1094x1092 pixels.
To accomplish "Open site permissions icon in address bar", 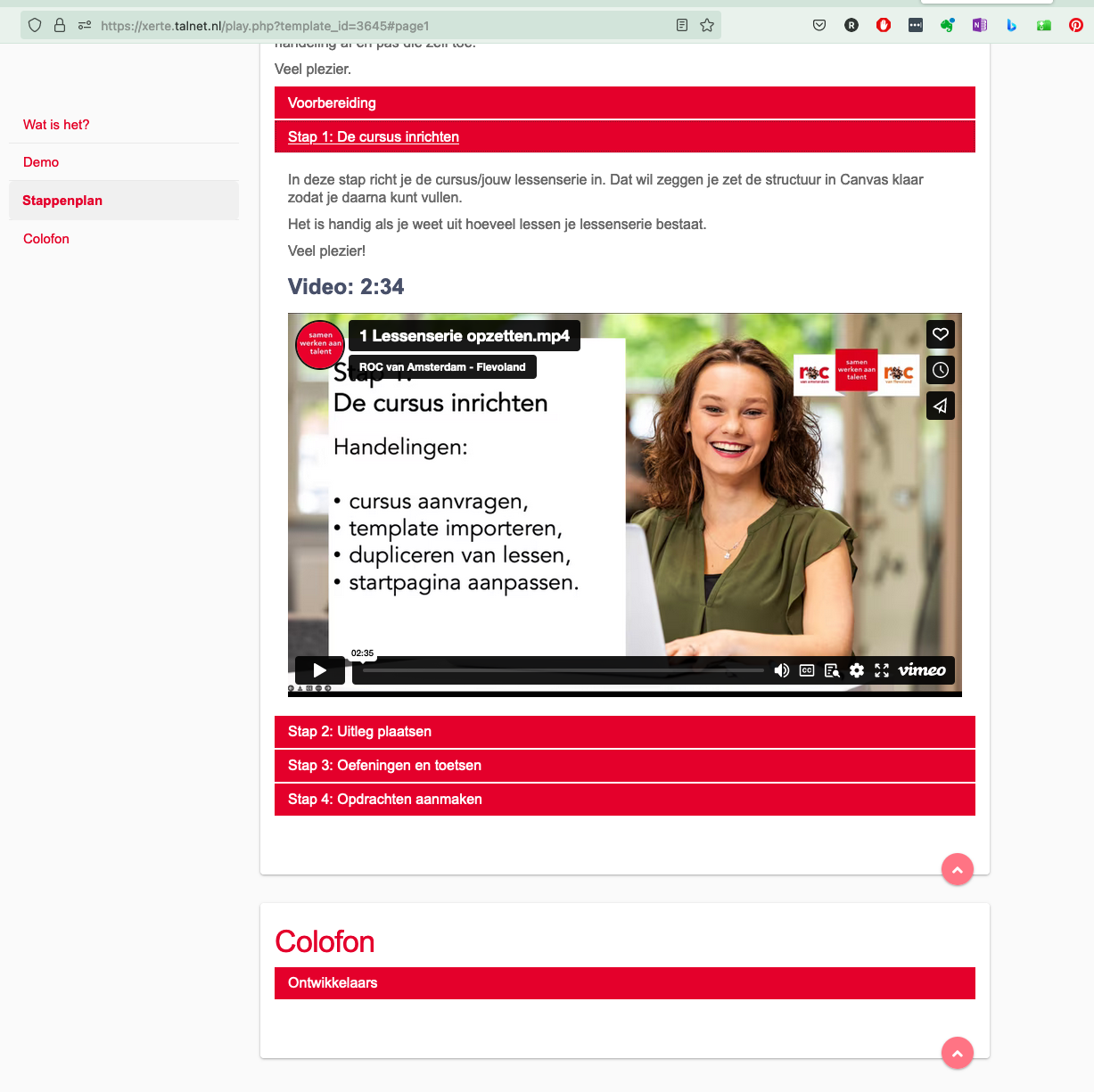I will coord(85,25).
